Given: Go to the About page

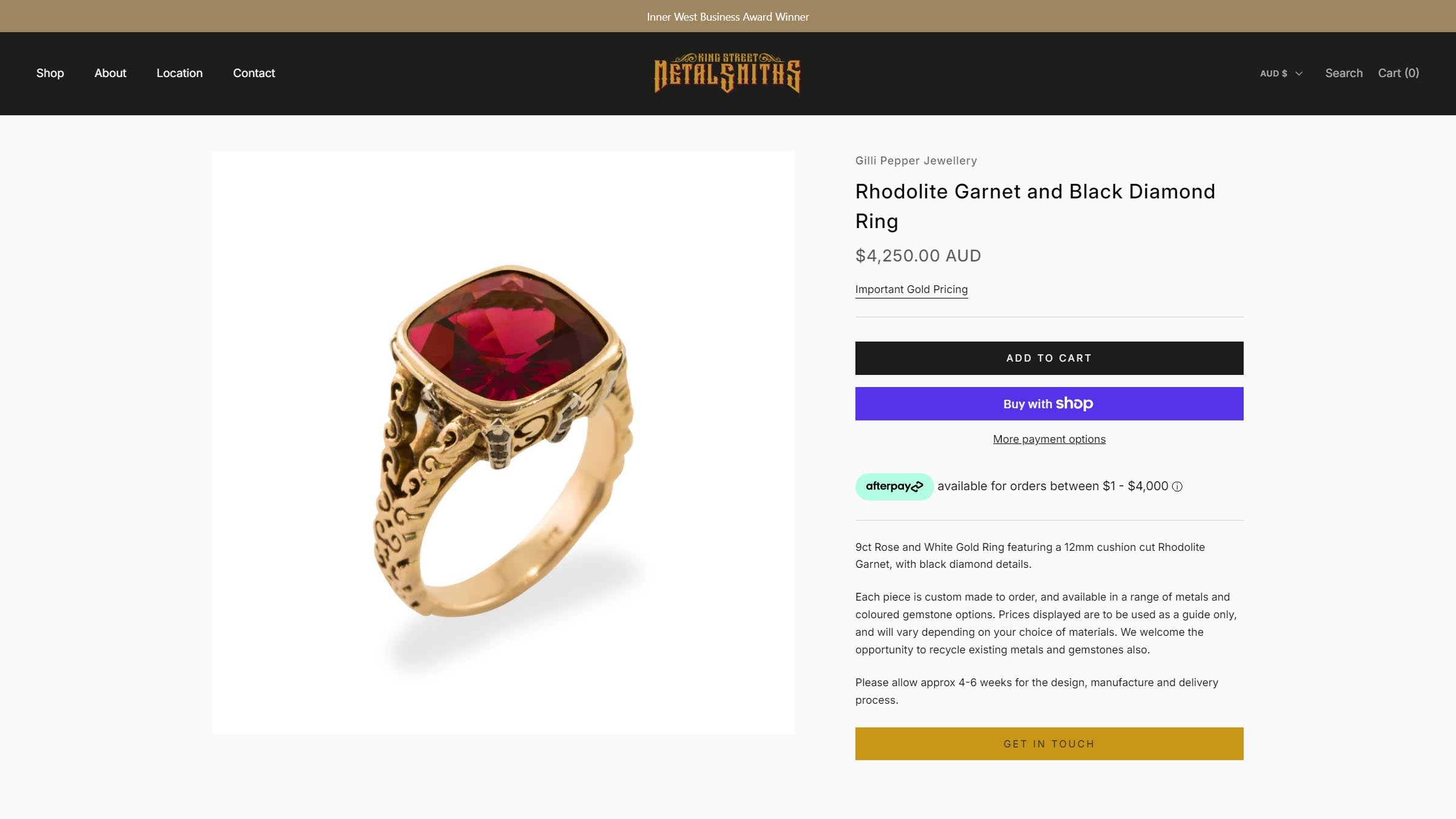Looking at the screenshot, I should (x=110, y=73).
